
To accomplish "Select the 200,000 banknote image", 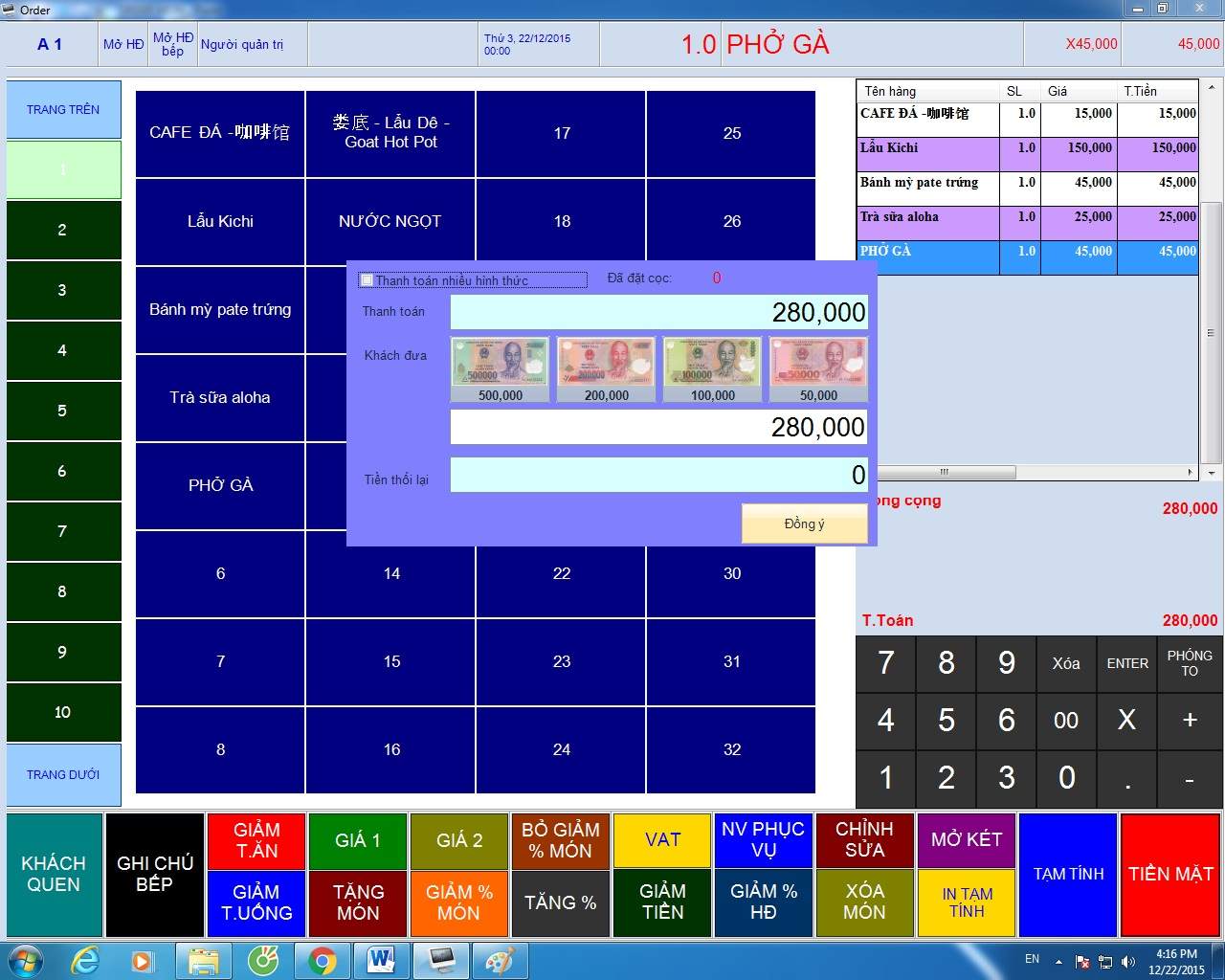I will coord(606,363).
